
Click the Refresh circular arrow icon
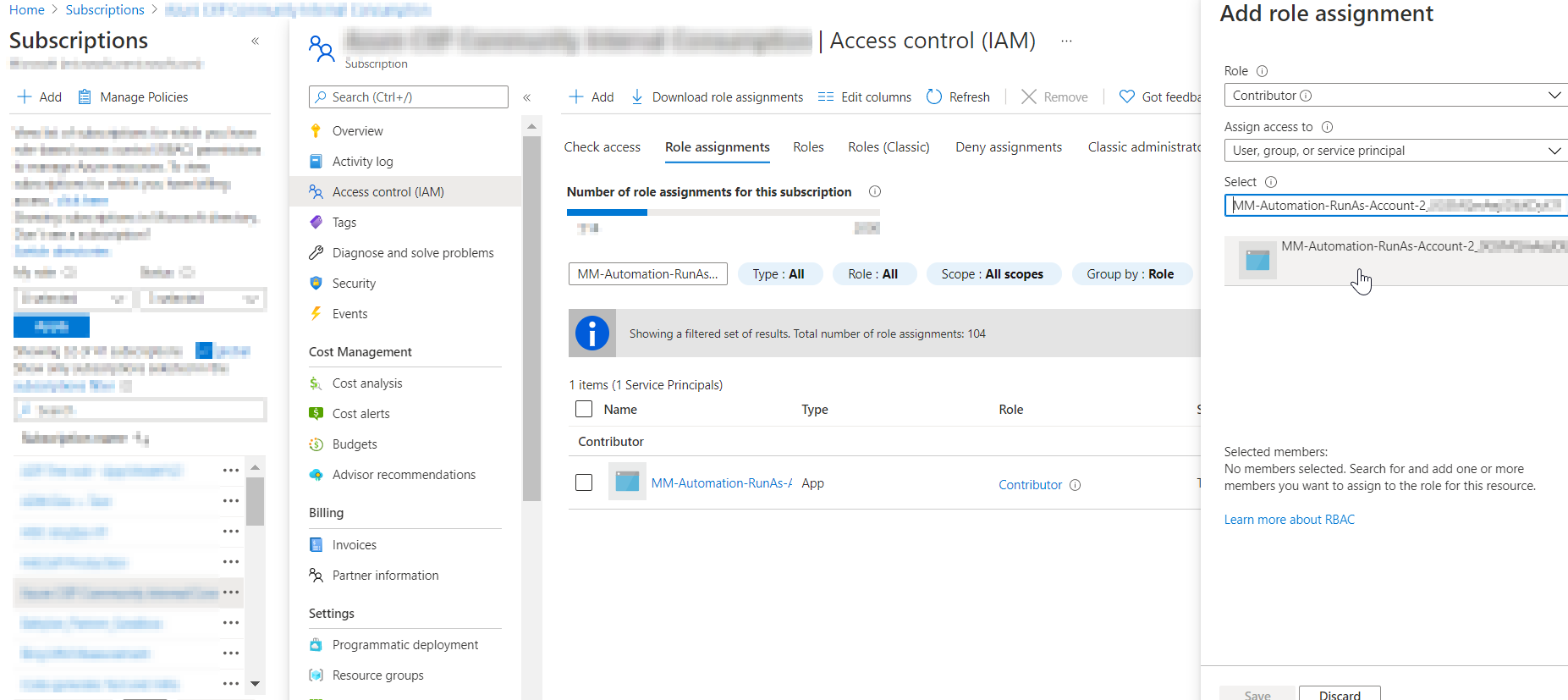coord(934,96)
